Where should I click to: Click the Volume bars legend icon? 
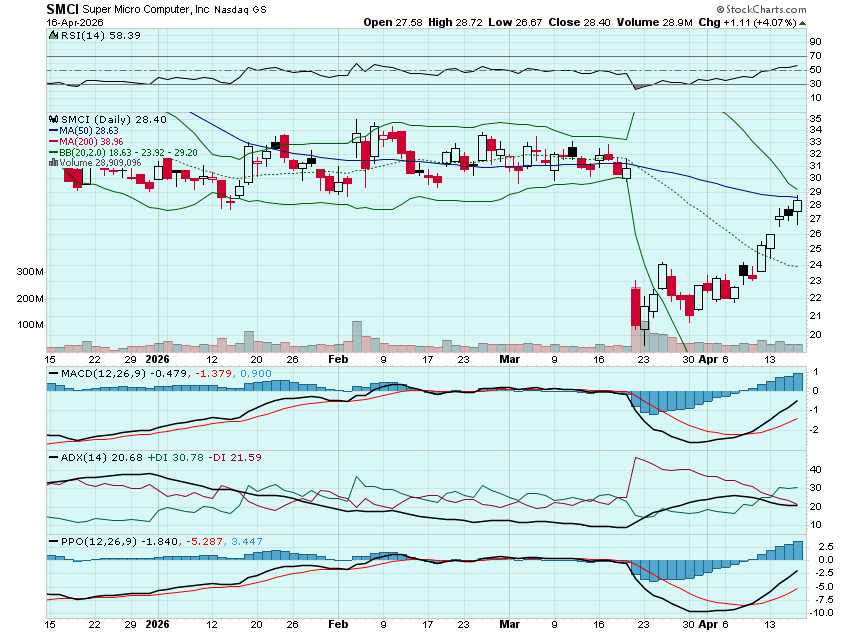[51, 162]
